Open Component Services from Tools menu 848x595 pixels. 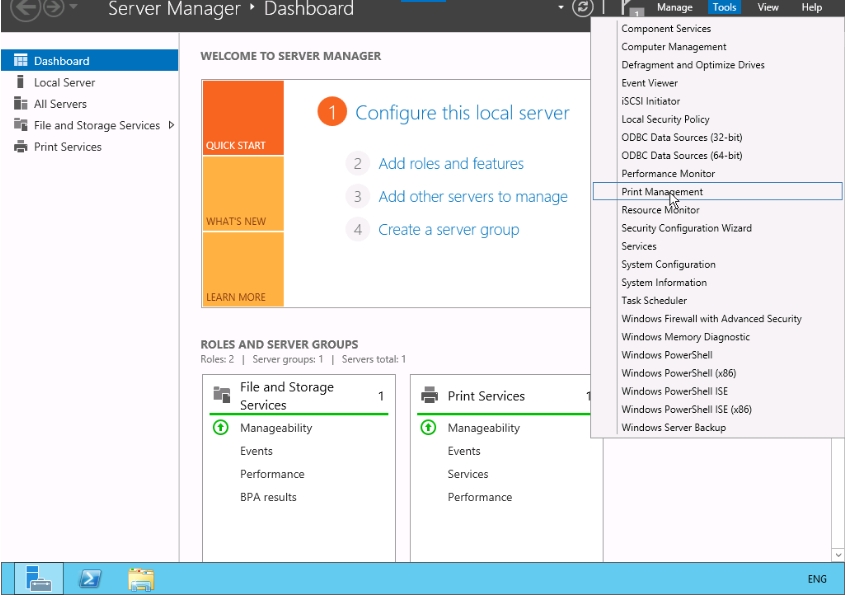pyautogui.click(x=718, y=28)
